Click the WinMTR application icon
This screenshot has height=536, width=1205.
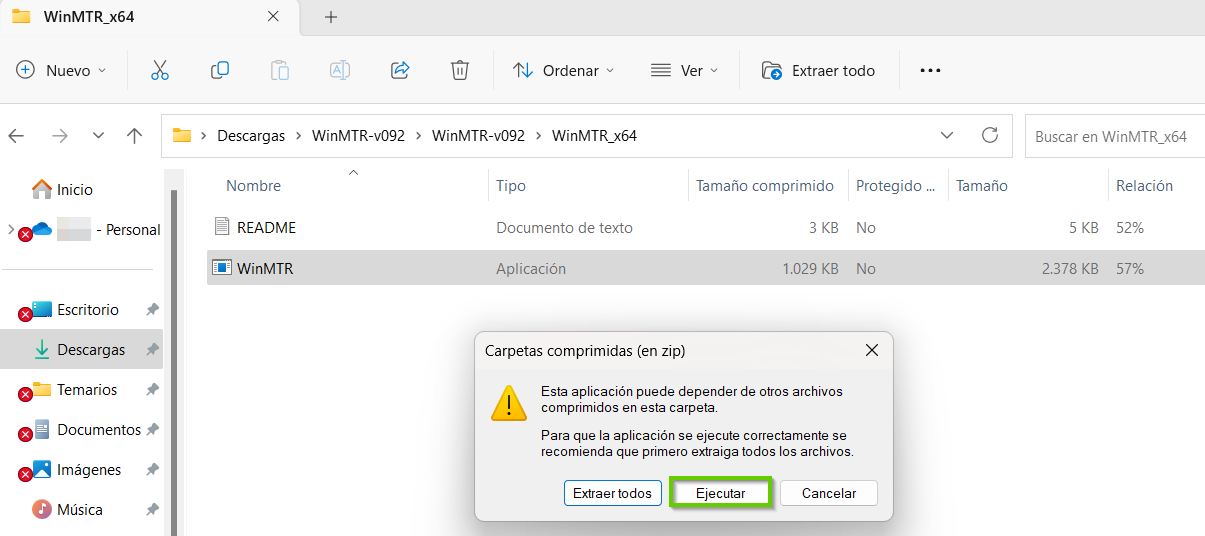tap(222, 268)
